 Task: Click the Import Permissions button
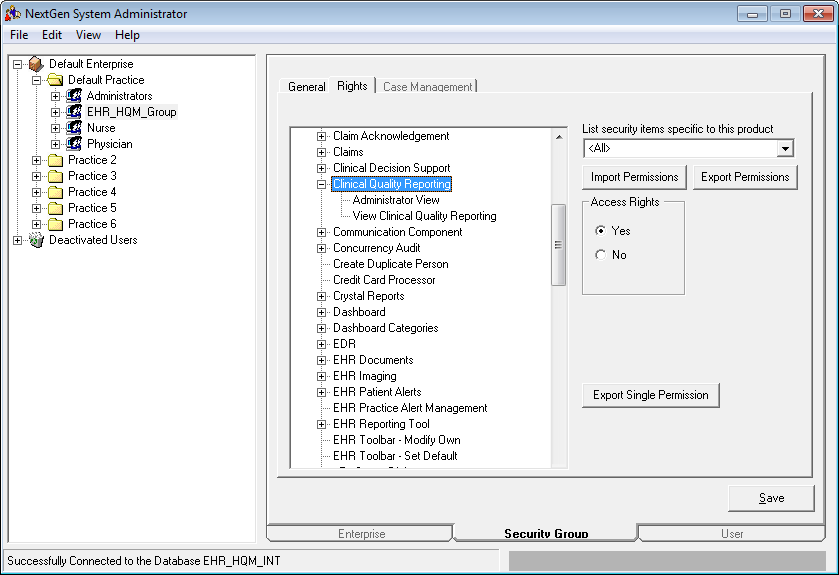(x=634, y=177)
